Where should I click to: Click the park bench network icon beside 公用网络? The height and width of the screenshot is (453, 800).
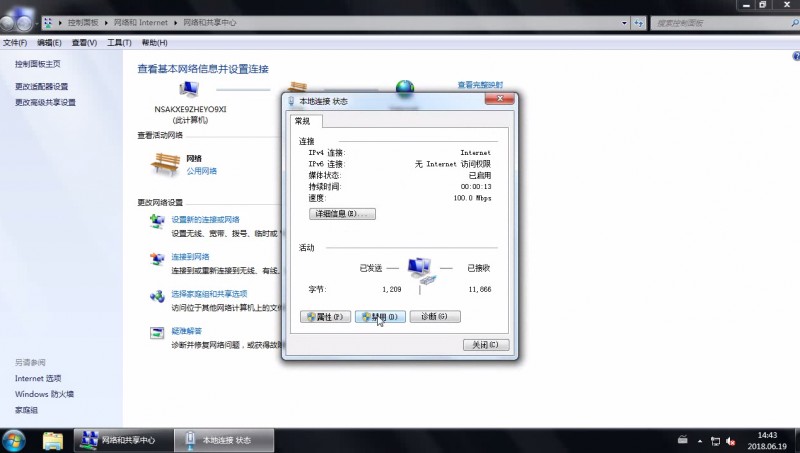[x=165, y=164]
